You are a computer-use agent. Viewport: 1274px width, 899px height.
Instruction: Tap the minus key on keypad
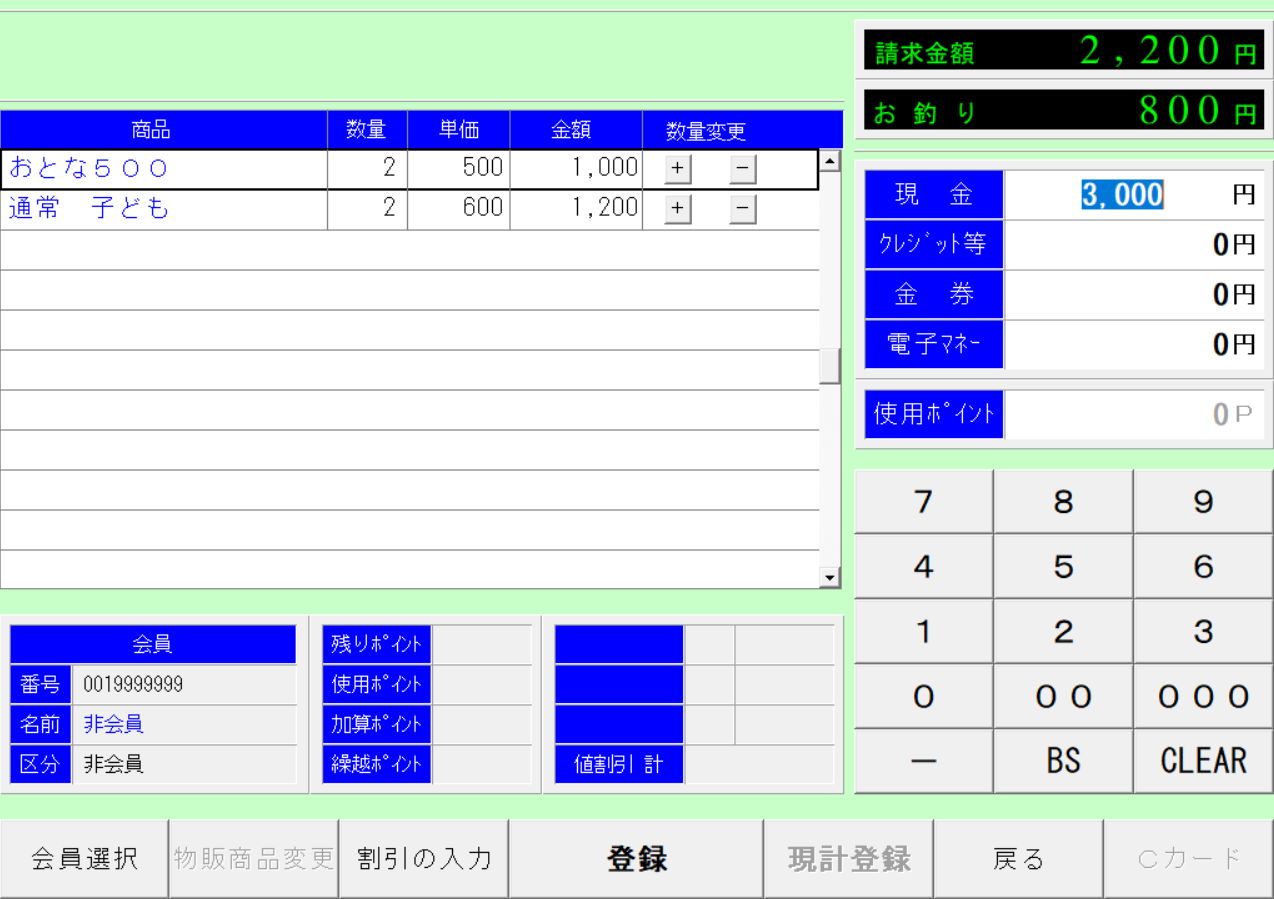tap(924, 761)
